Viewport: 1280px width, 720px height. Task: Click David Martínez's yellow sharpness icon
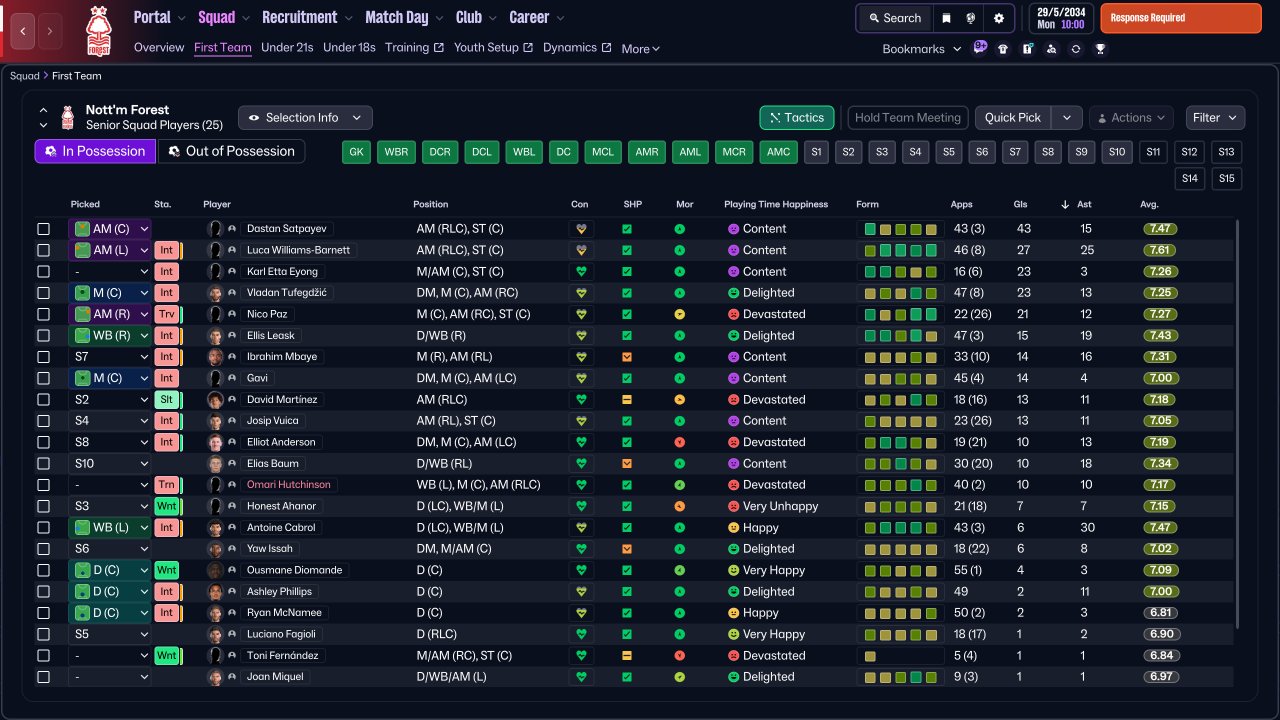click(627, 399)
